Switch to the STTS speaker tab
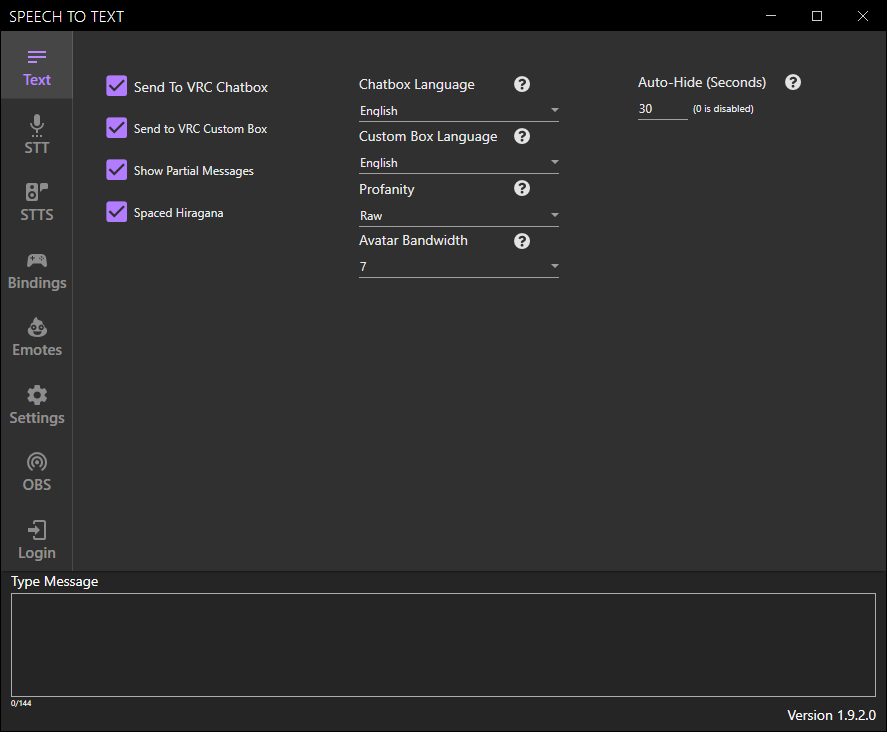Viewport: 887px width, 732px height. (x=37, y=201)
